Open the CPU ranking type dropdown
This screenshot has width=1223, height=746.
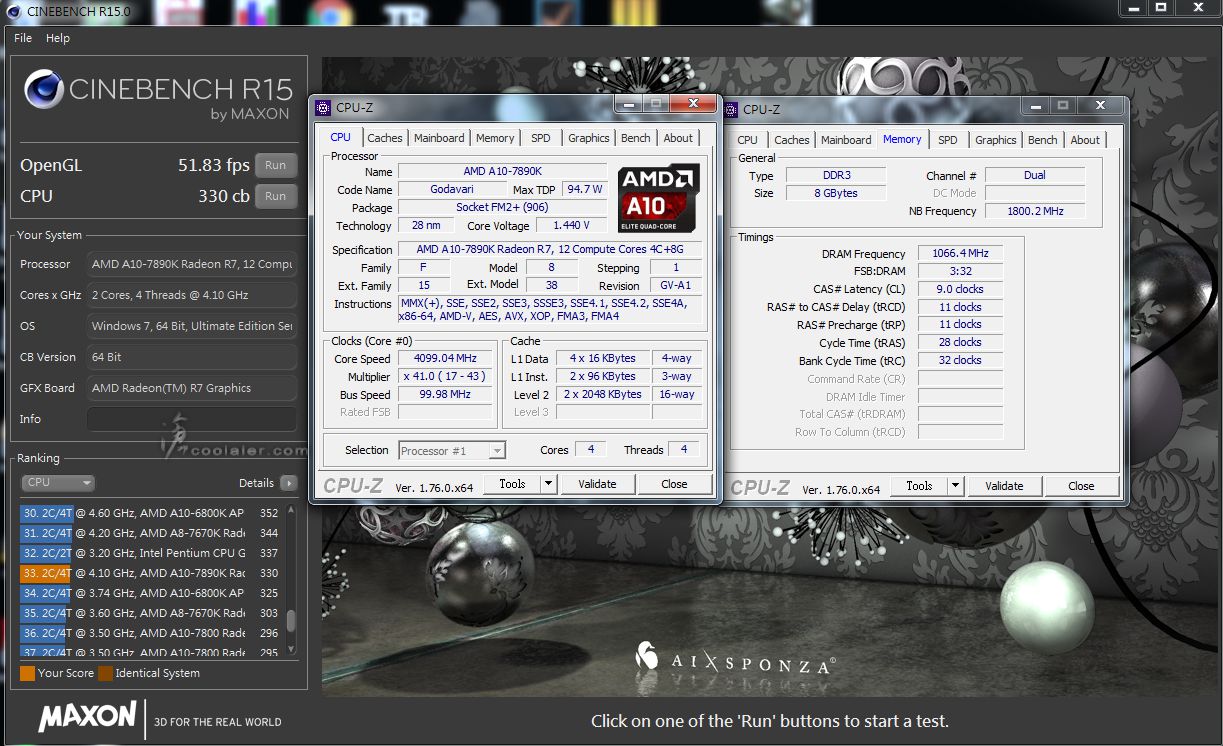58,483
